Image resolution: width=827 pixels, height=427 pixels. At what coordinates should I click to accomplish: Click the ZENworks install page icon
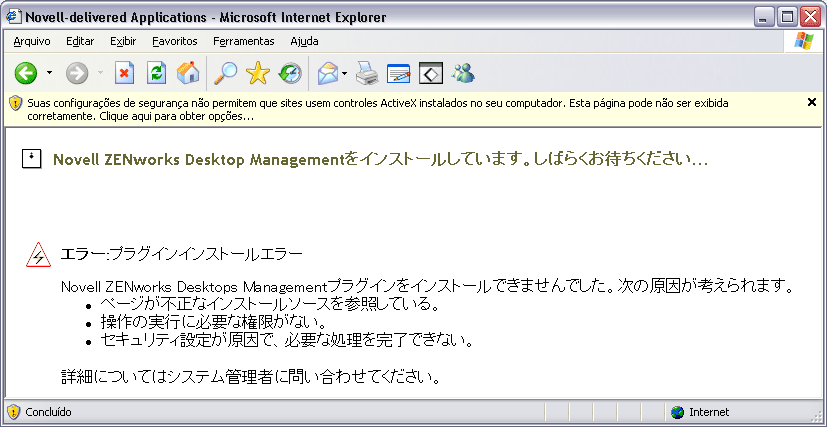tap(32, 159)
